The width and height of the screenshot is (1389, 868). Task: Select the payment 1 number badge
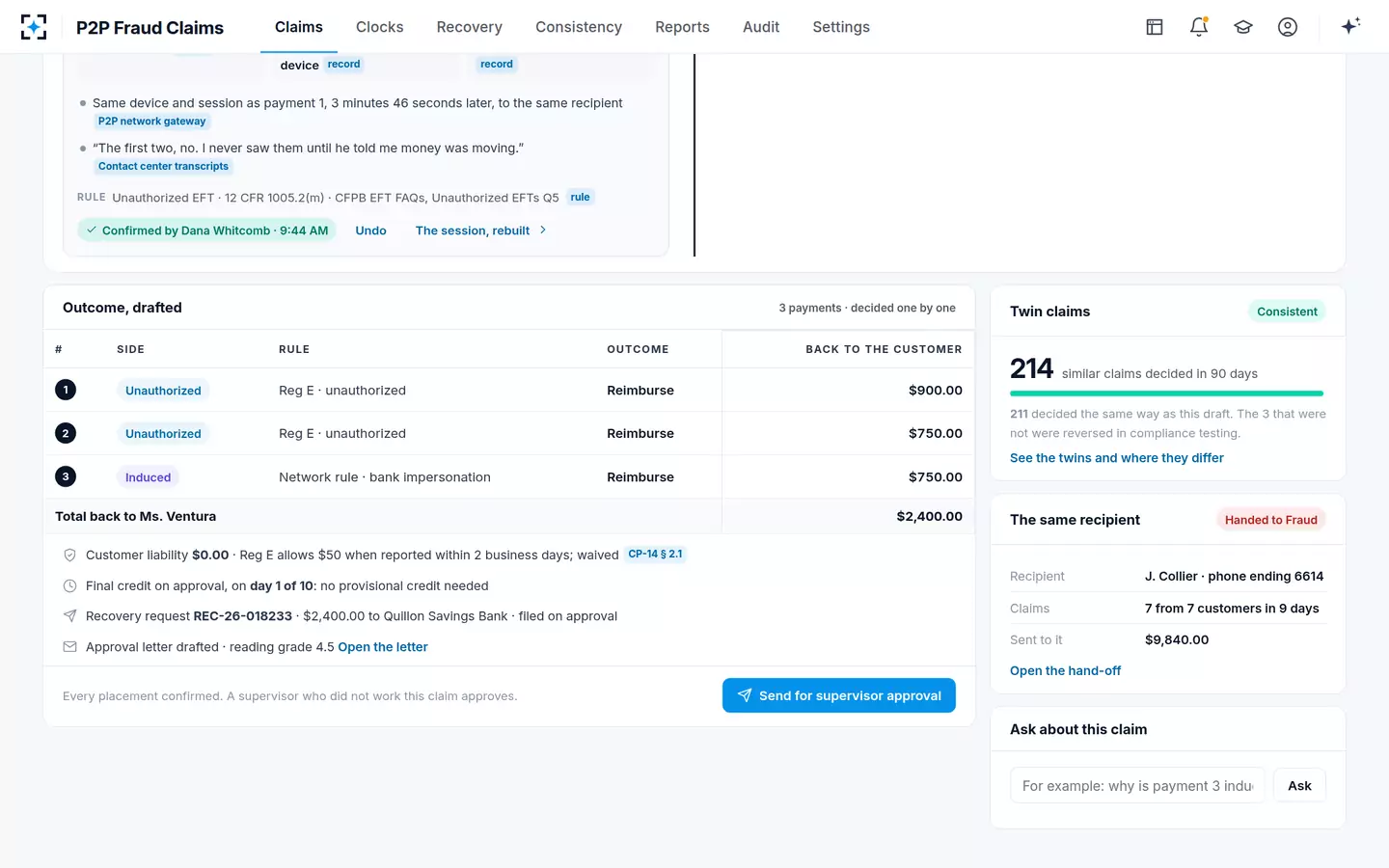[66, 390]
